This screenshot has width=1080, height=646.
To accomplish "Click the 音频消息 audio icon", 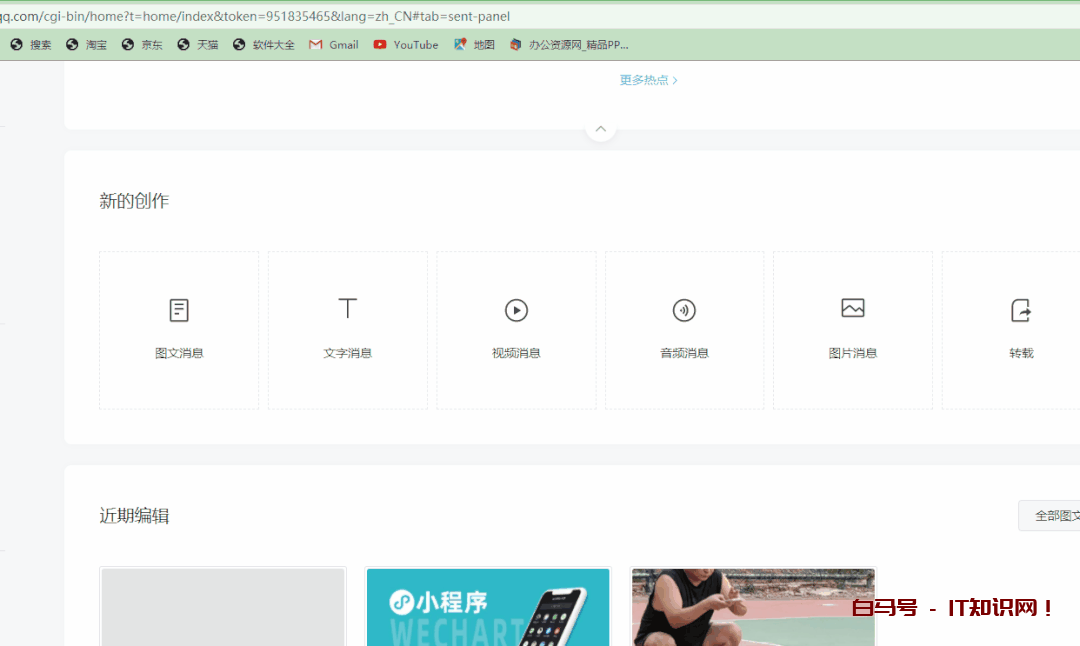I will [x=684, y=311].
